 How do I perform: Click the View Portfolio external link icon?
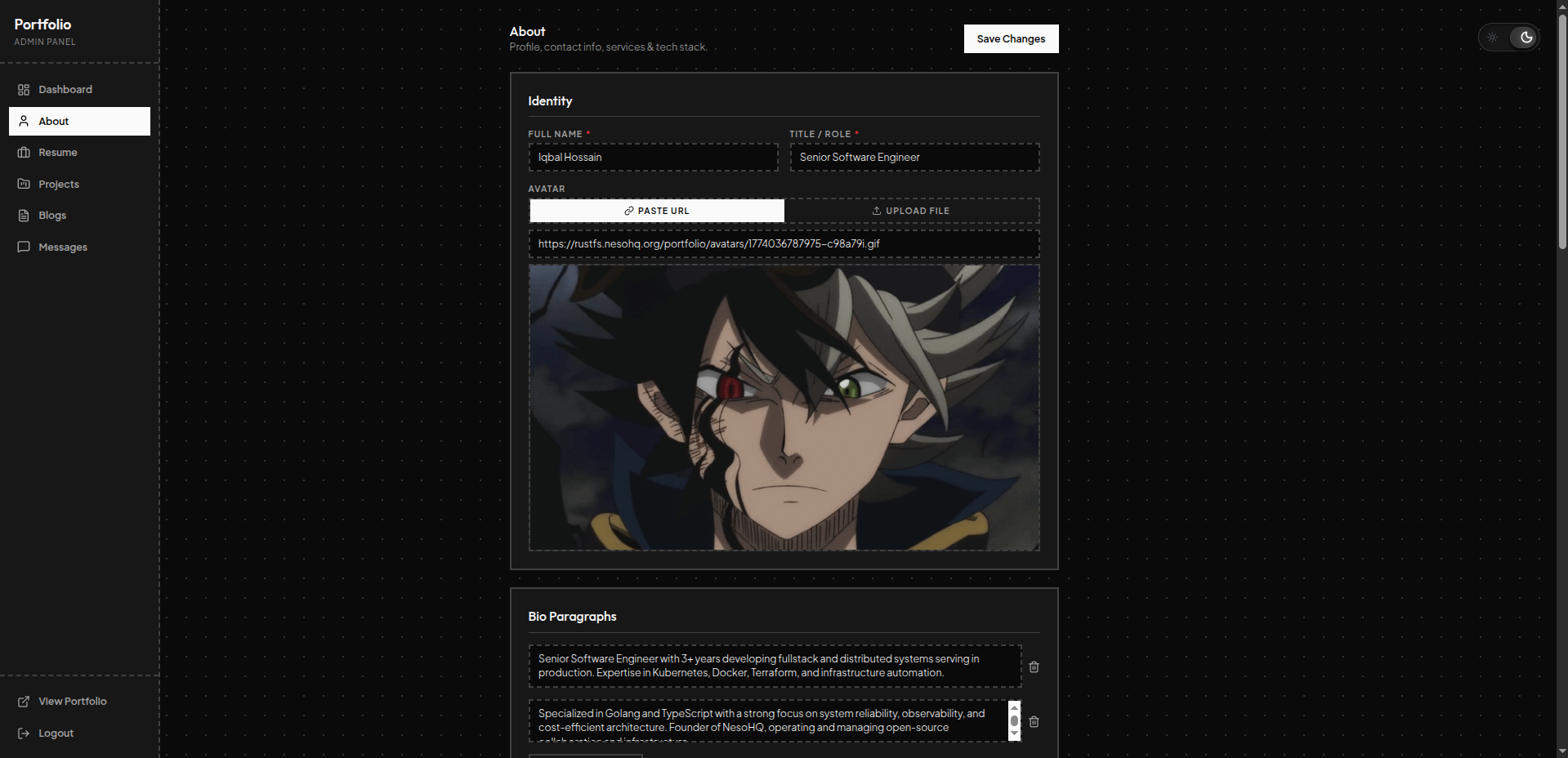(24, 702)
